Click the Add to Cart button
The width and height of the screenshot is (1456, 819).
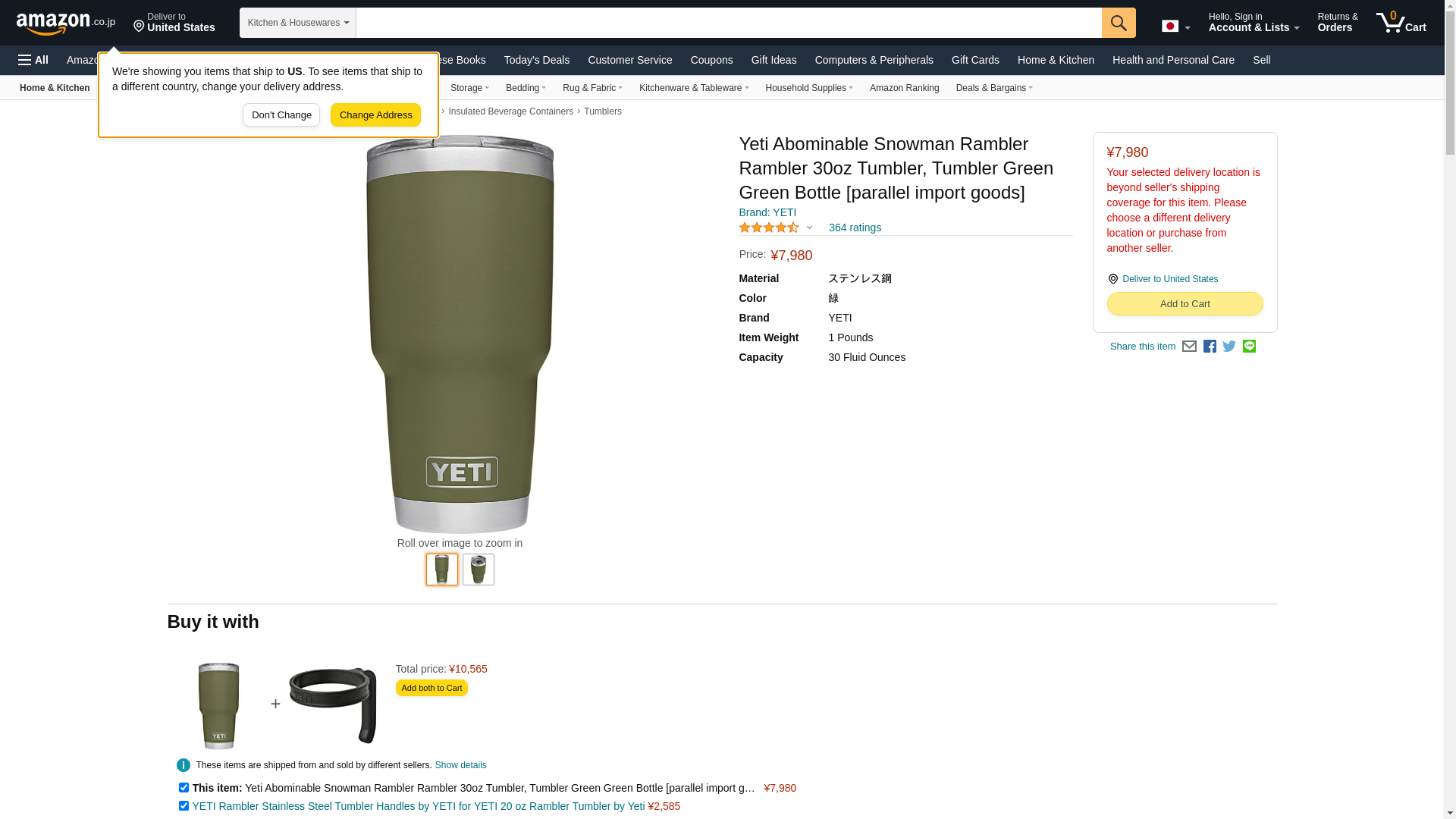click(1185, 304)
